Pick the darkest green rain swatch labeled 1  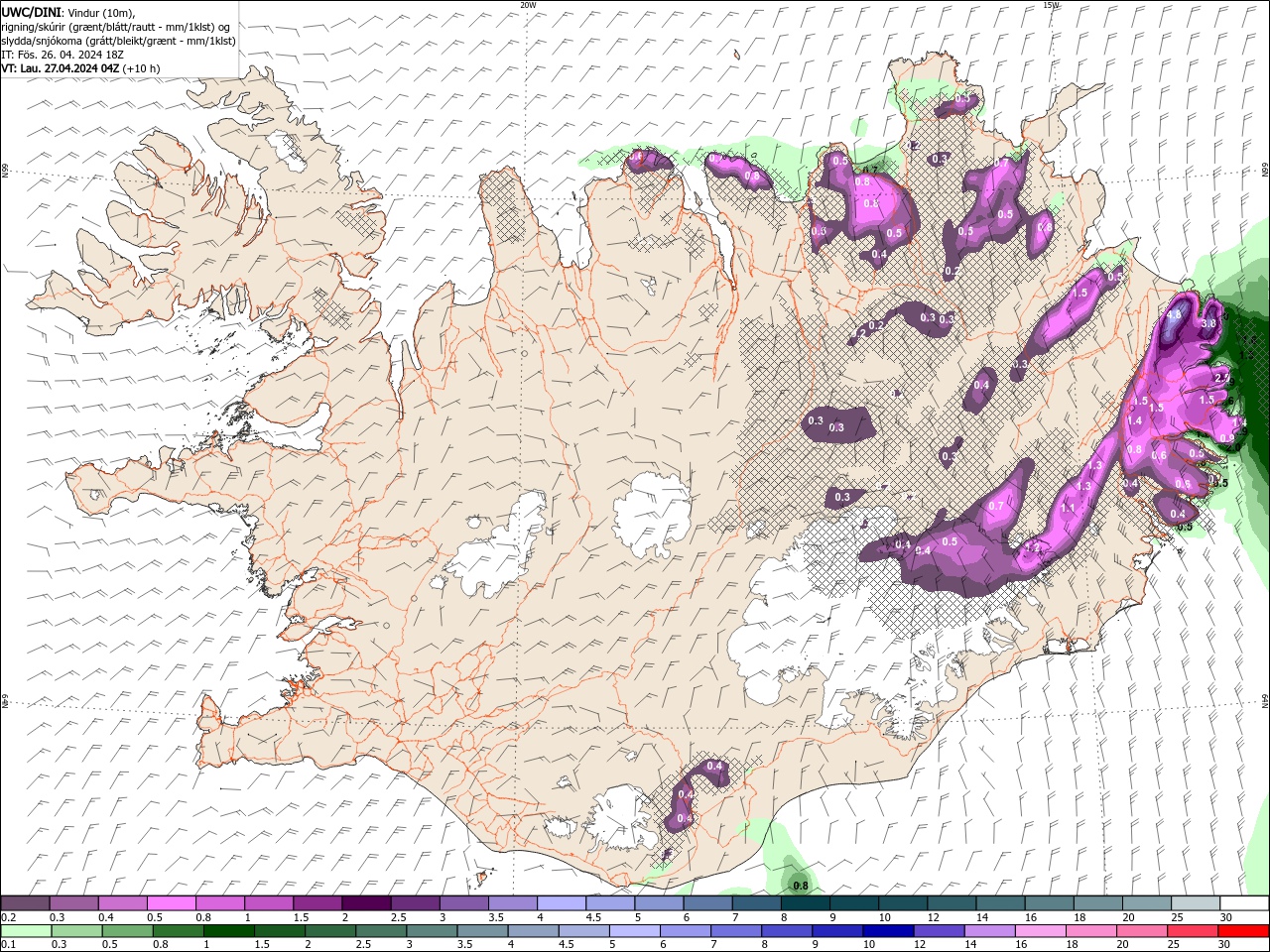pos(228,931)
